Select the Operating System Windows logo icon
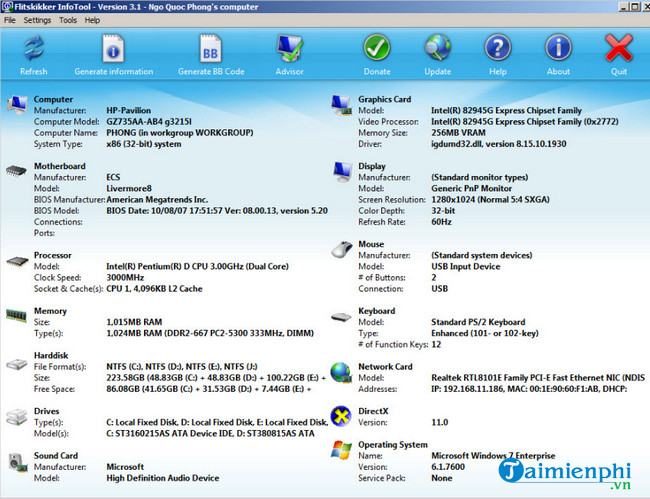The height and width of the screenshot is (499, 650). [341, 450]
